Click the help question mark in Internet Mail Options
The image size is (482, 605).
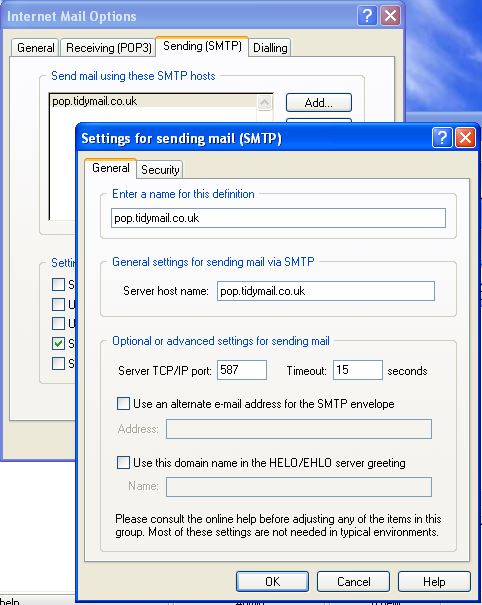(367, 16)
